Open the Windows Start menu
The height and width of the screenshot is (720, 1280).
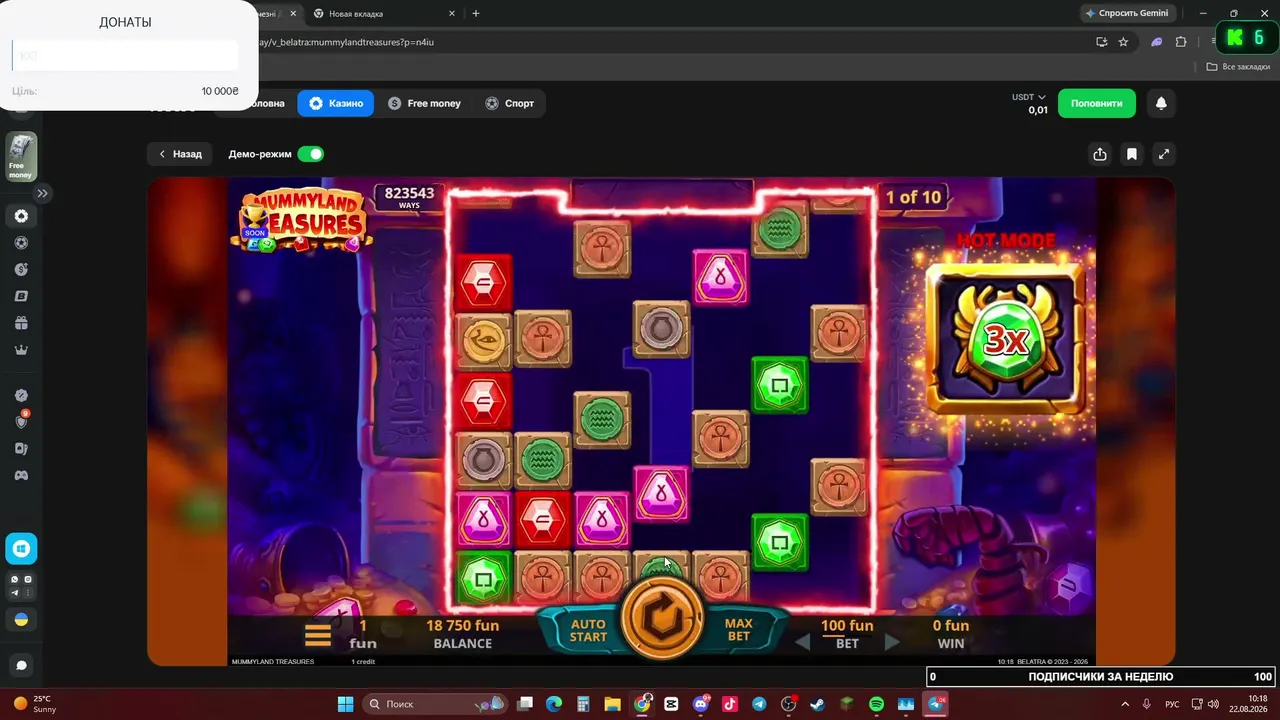click(x=345, y=704)
